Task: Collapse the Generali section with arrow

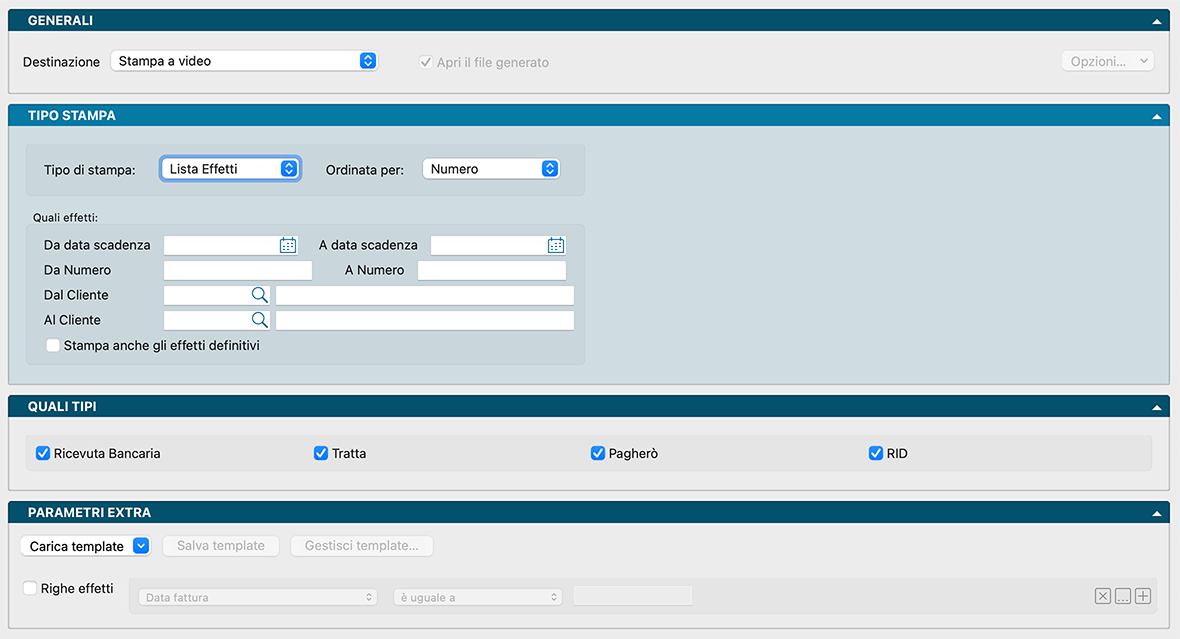Action: coord(1157,21)
